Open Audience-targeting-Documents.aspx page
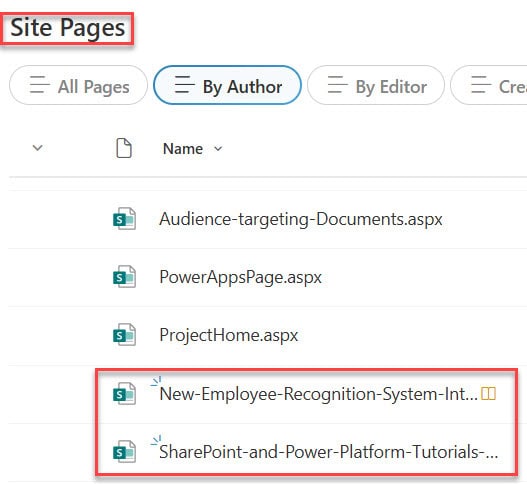 [x=301, y=219]
